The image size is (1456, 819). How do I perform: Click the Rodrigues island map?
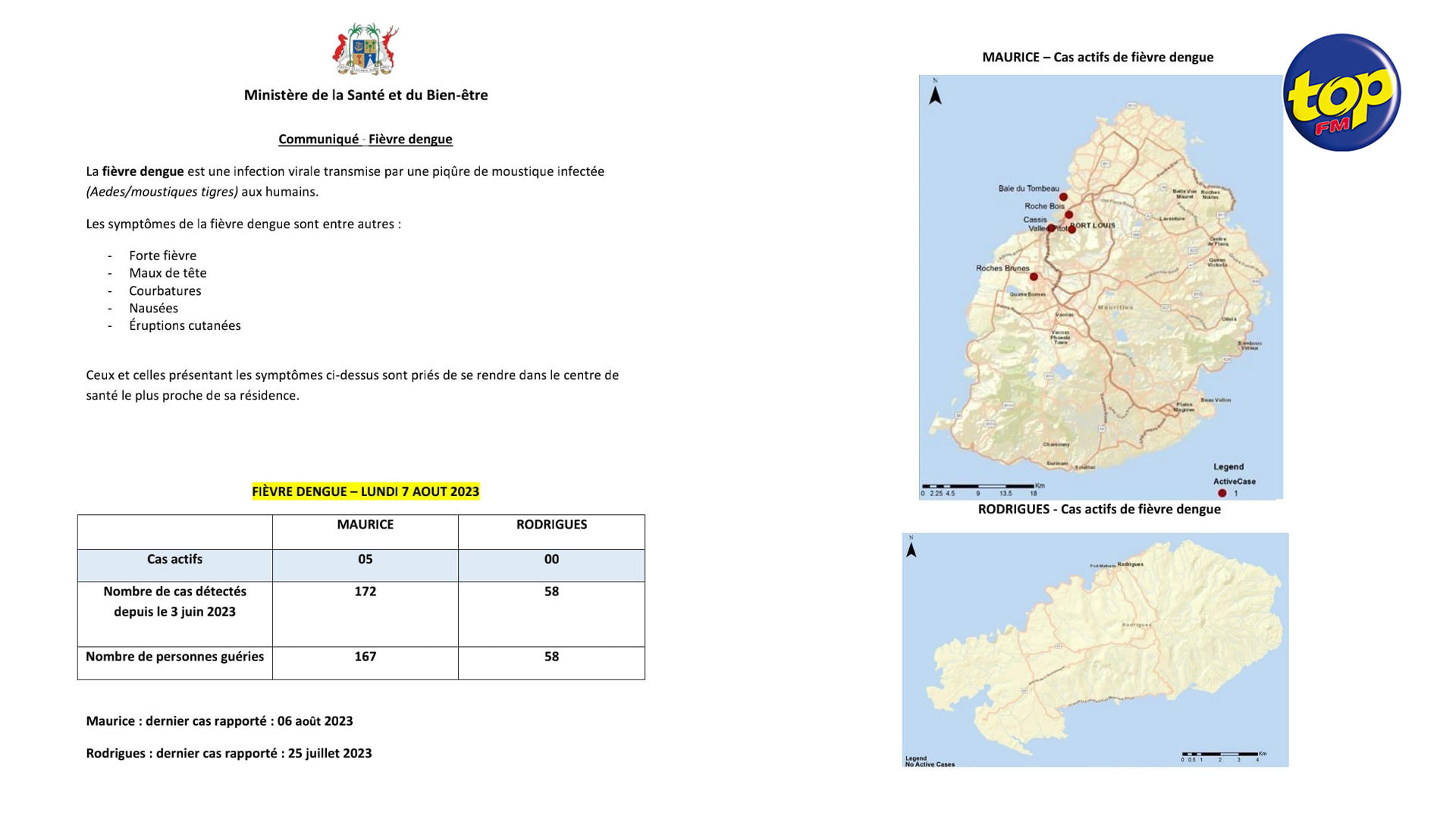(1095, 650)
